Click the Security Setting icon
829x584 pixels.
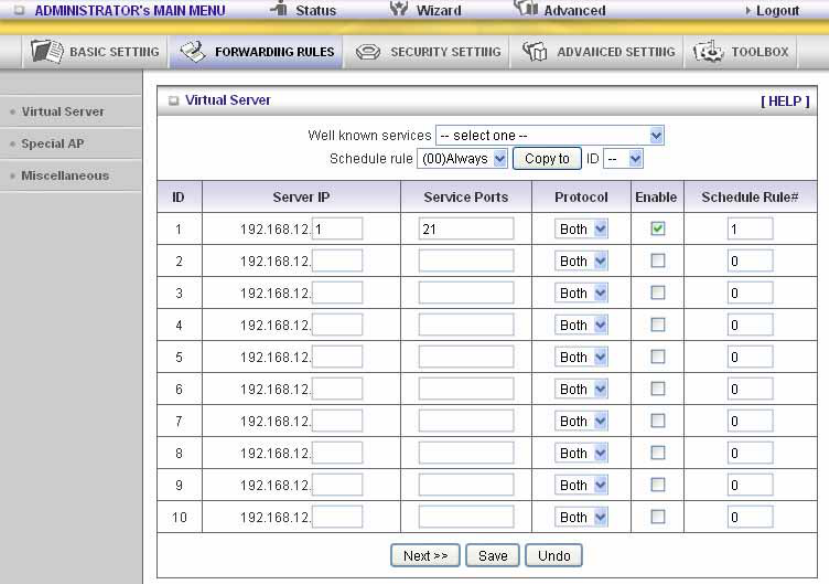point(368,52)
